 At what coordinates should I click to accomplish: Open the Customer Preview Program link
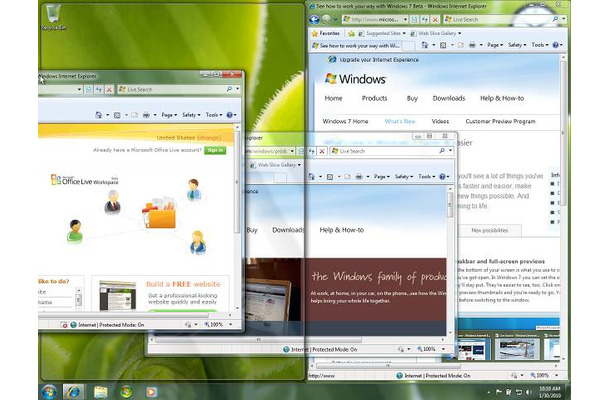tap(500, 121)
